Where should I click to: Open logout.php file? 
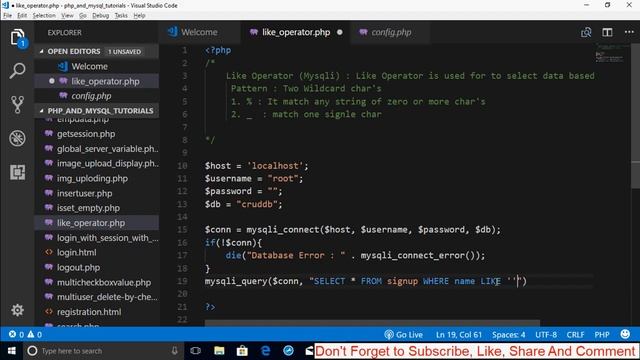pos(97,267)
